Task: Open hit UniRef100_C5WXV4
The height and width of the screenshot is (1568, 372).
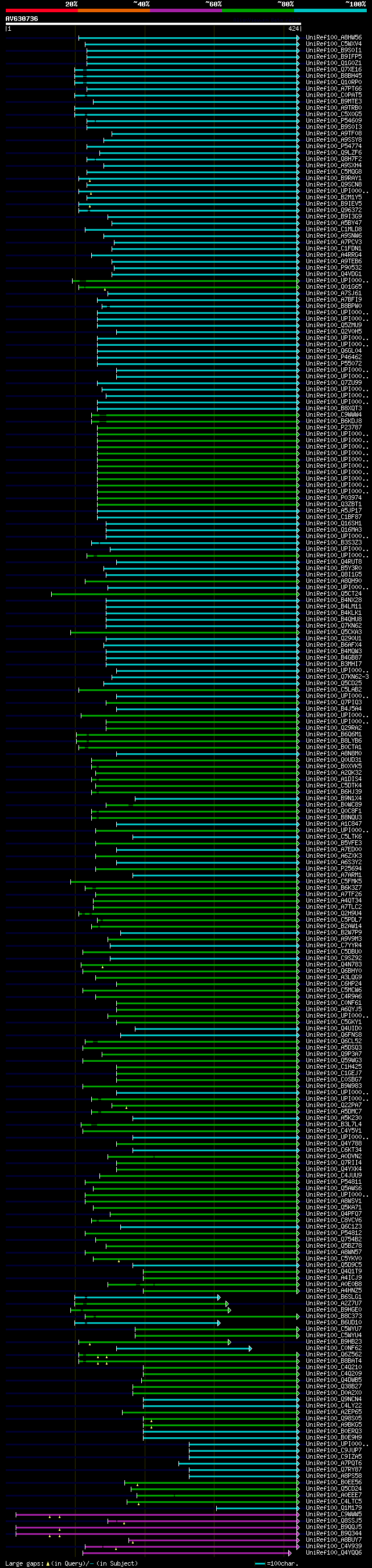Action: click(x=334, y=44)
